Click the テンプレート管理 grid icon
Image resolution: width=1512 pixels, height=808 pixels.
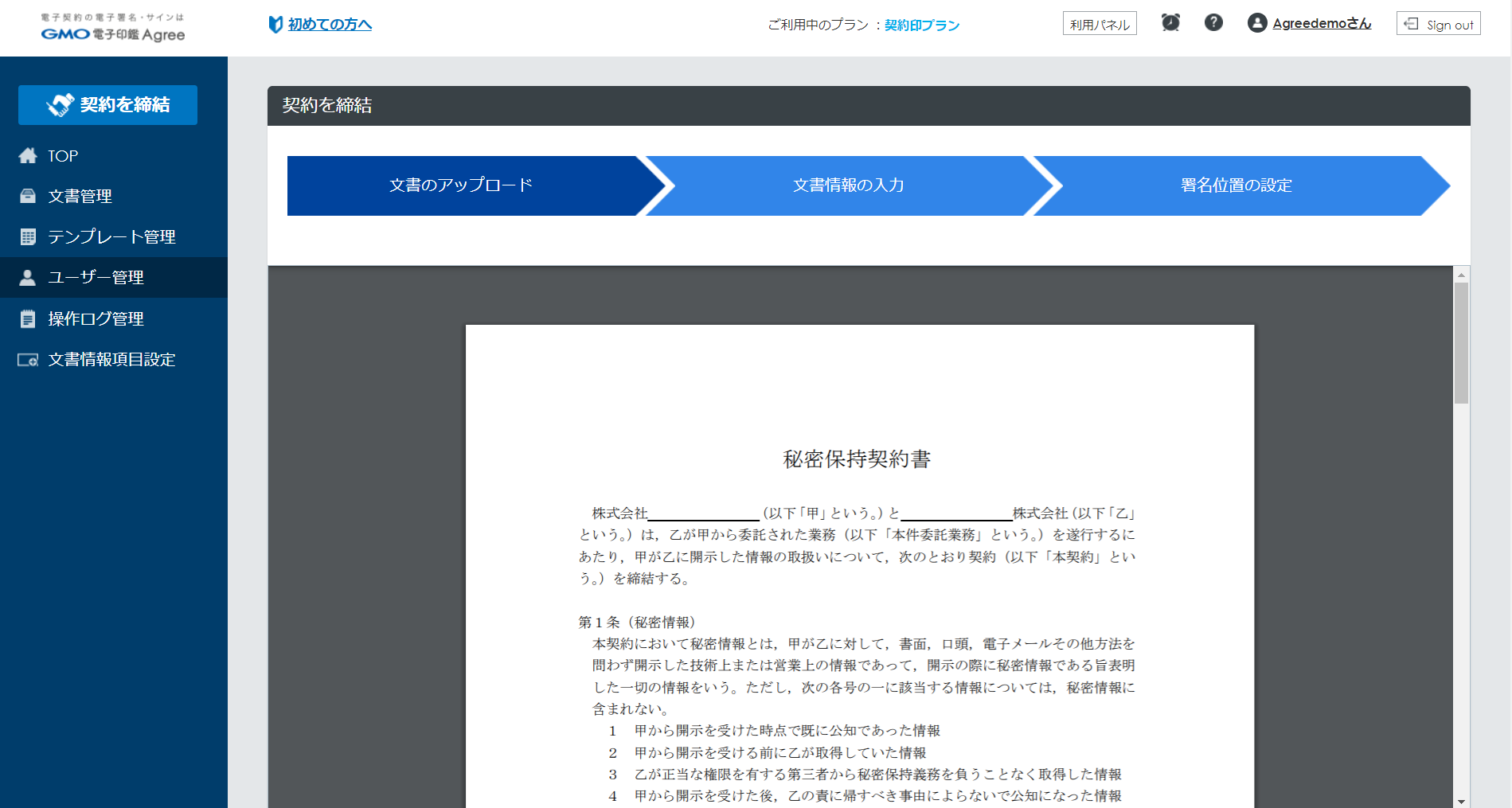pos(28,236)
